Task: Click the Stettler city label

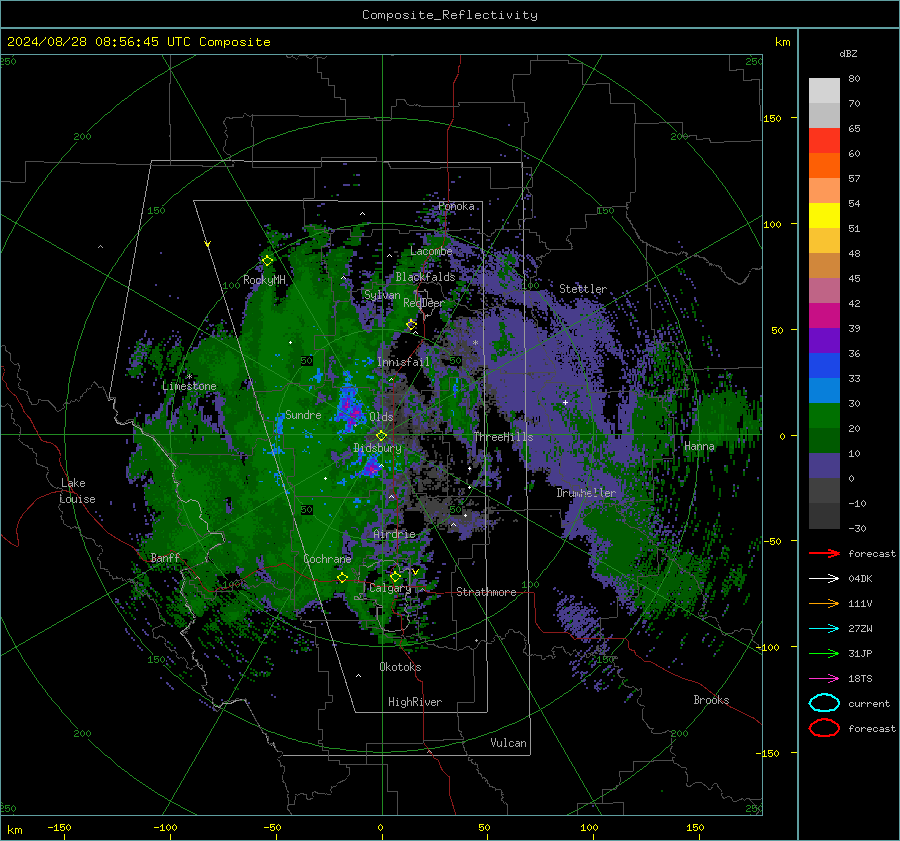Action: (x=583, y=289)
